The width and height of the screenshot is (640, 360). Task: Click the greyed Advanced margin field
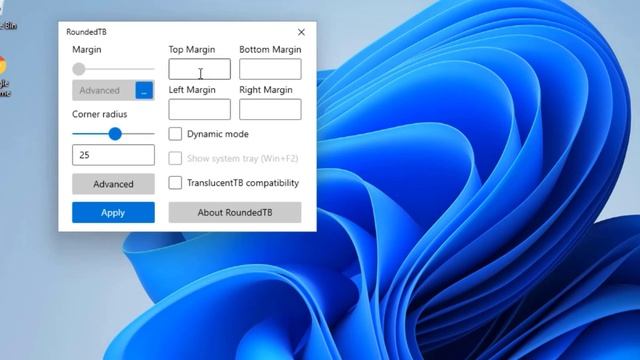coord(104,90)
